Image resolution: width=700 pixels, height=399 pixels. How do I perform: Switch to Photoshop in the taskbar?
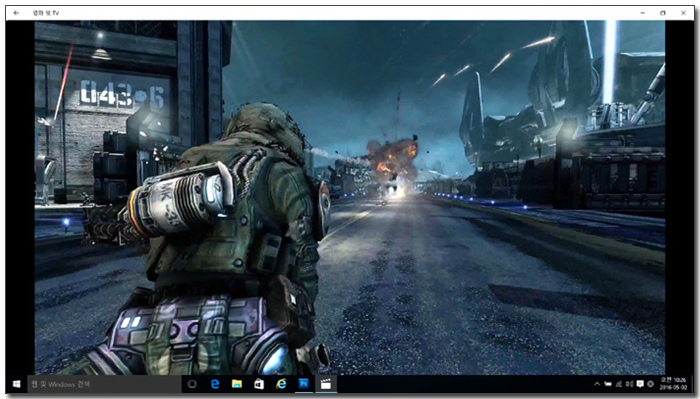coord(304,384)
